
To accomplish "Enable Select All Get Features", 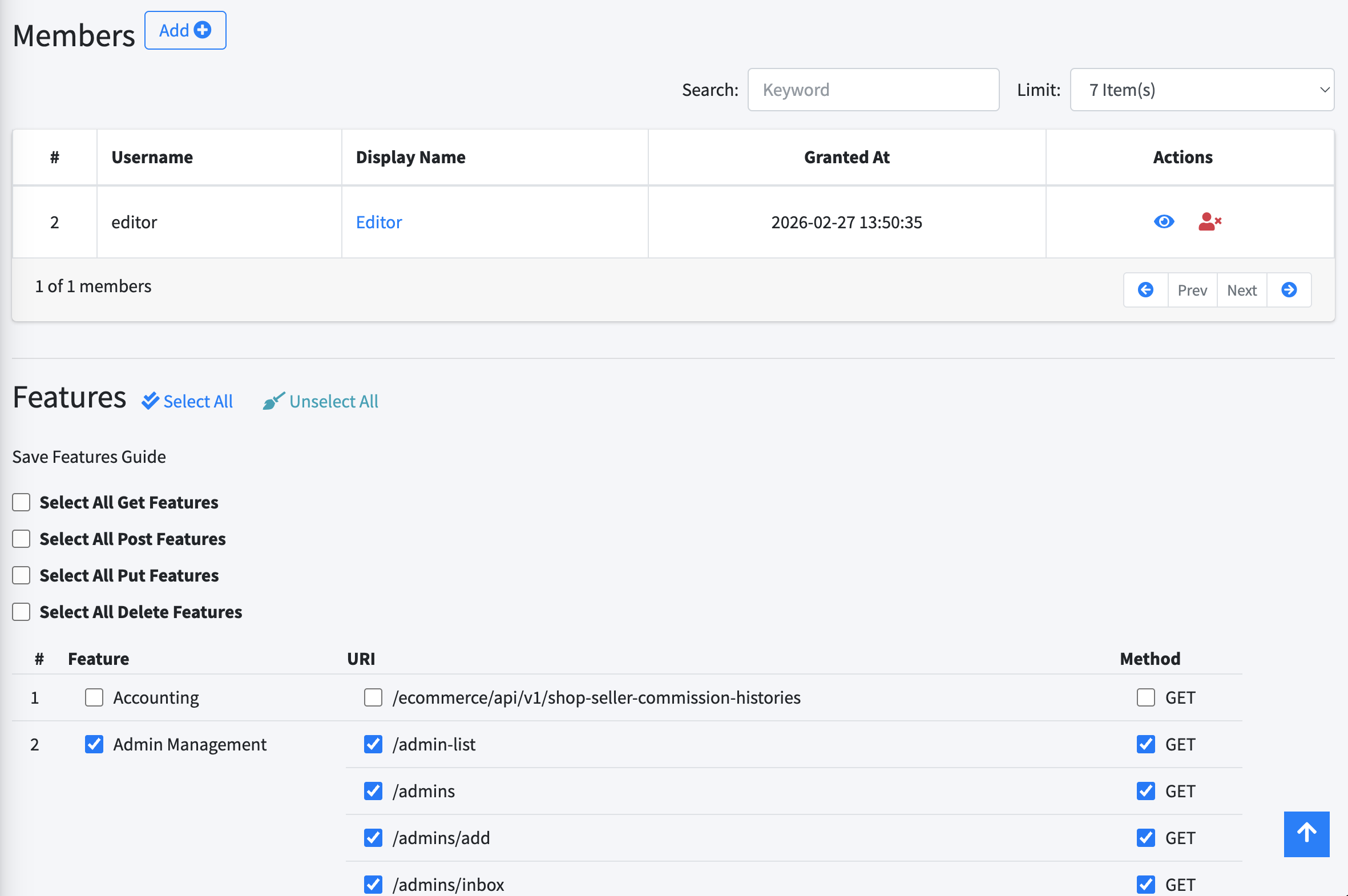I will pos(21,502).
